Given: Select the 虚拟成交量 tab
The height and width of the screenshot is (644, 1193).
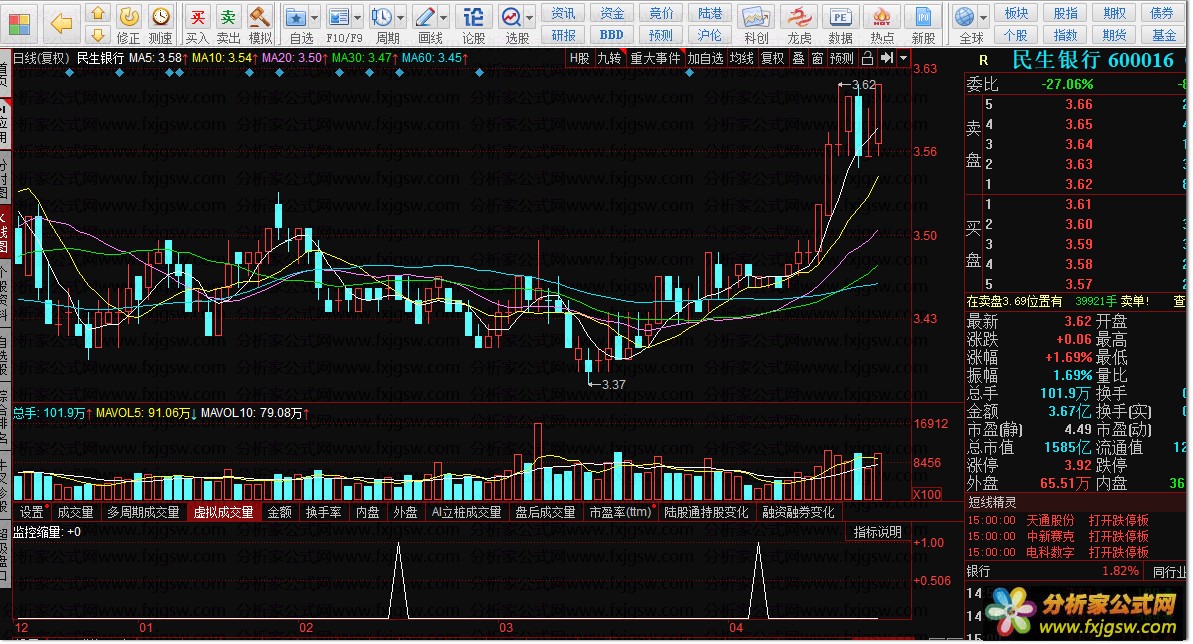Looking at the screenshot, I should click(x=224, y=512).
